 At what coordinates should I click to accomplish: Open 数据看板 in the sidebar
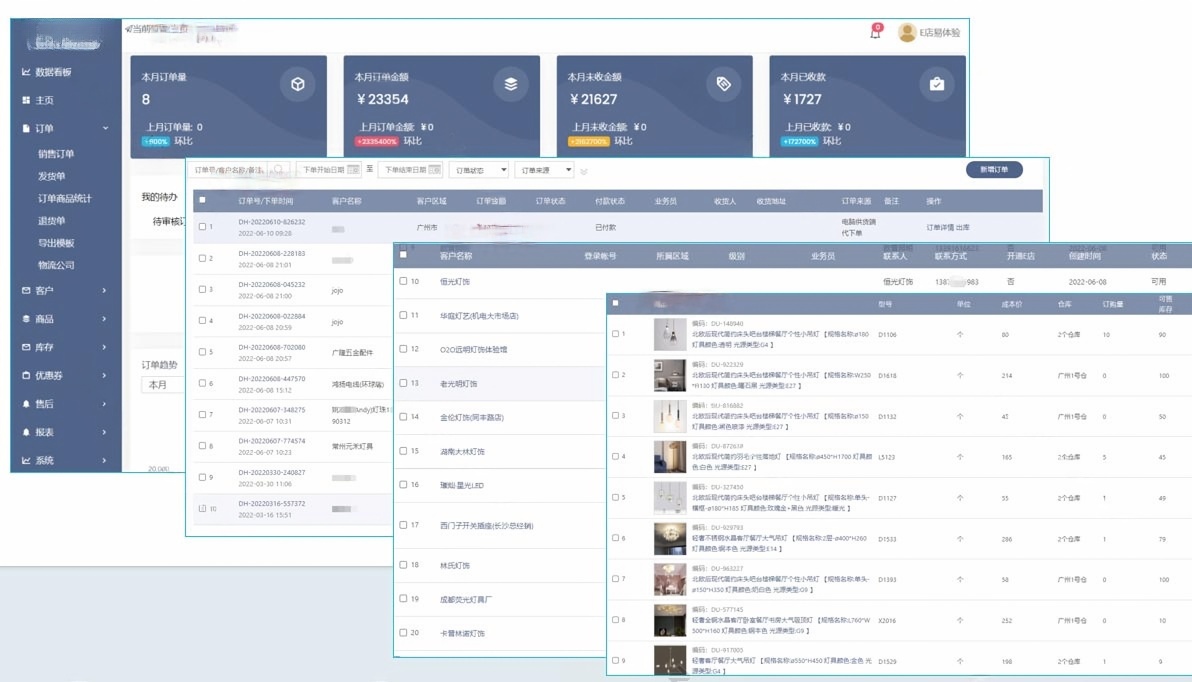pos(52,73)
